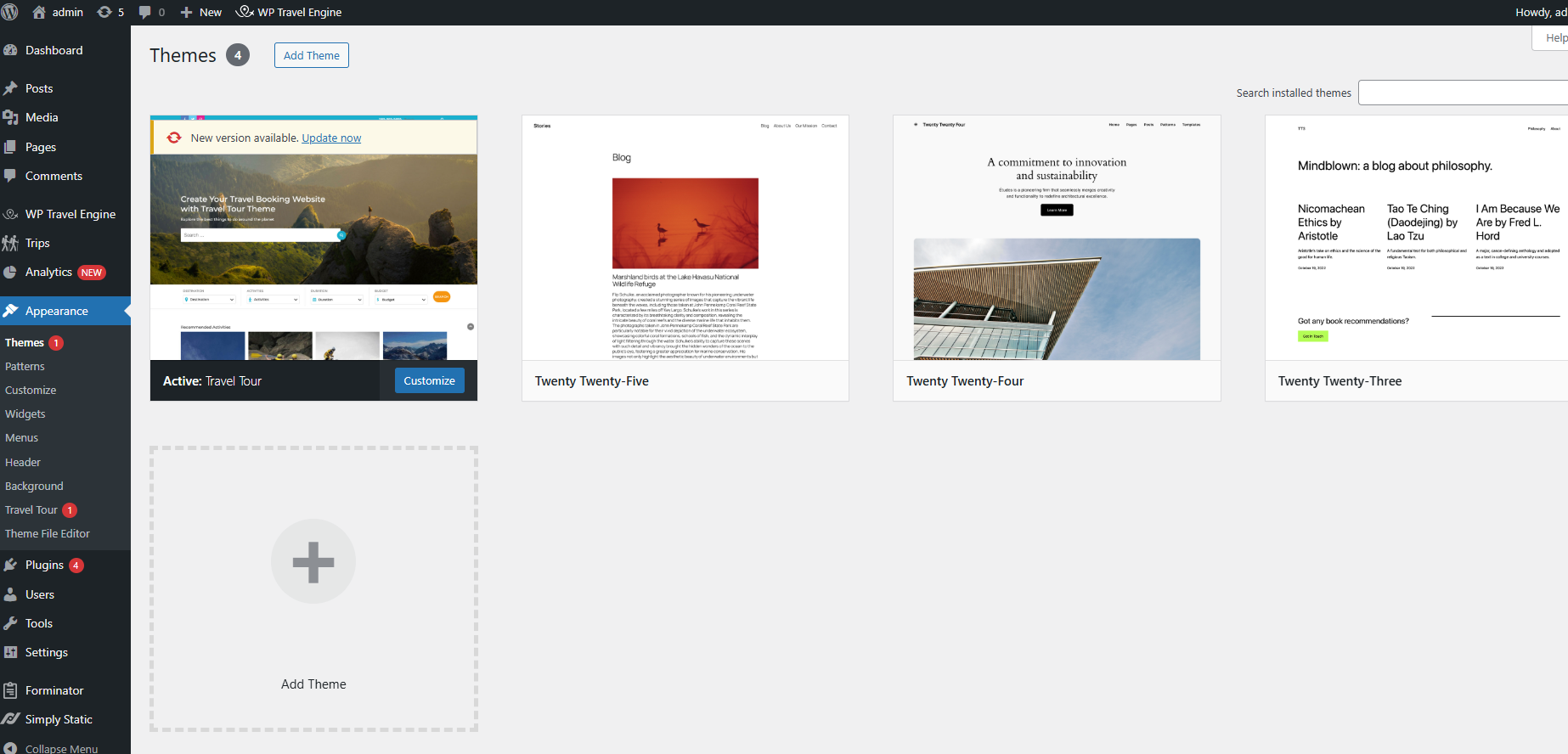Viewport: 1568px width, 754px height.
Task: Open Theme File Editor submenu item
Action: click(48, 533)
